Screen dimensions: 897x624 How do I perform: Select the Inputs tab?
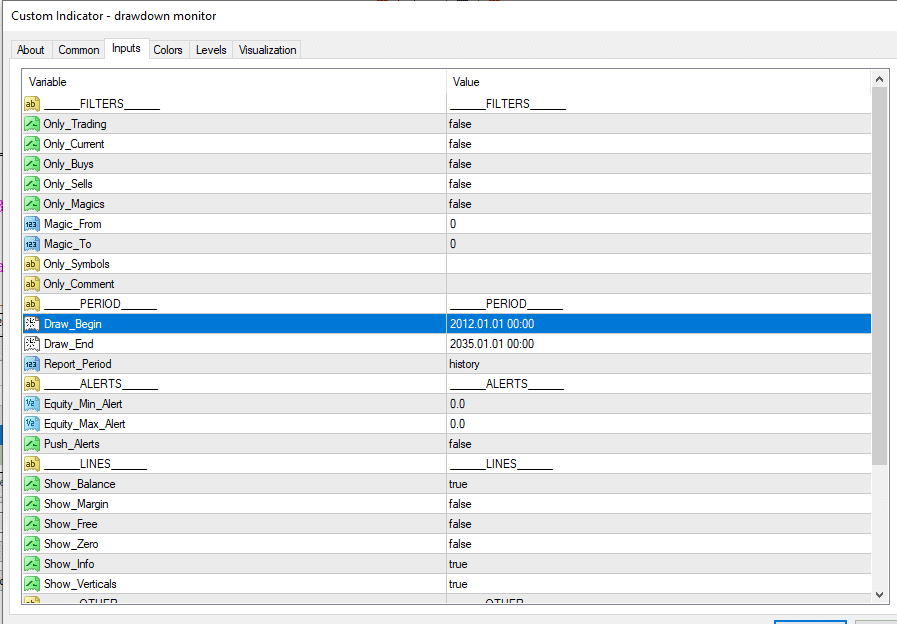pos(126,49)
